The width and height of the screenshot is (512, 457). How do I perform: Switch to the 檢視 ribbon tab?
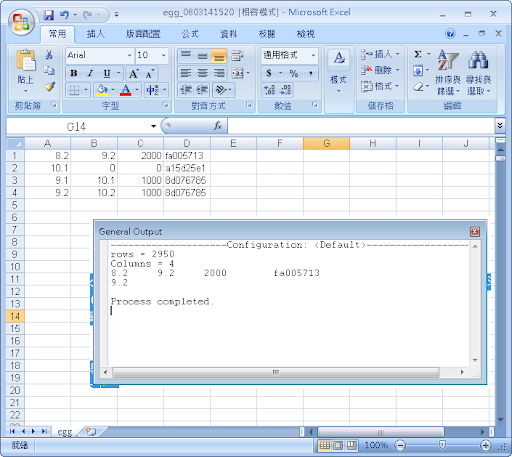coord(306,34)
